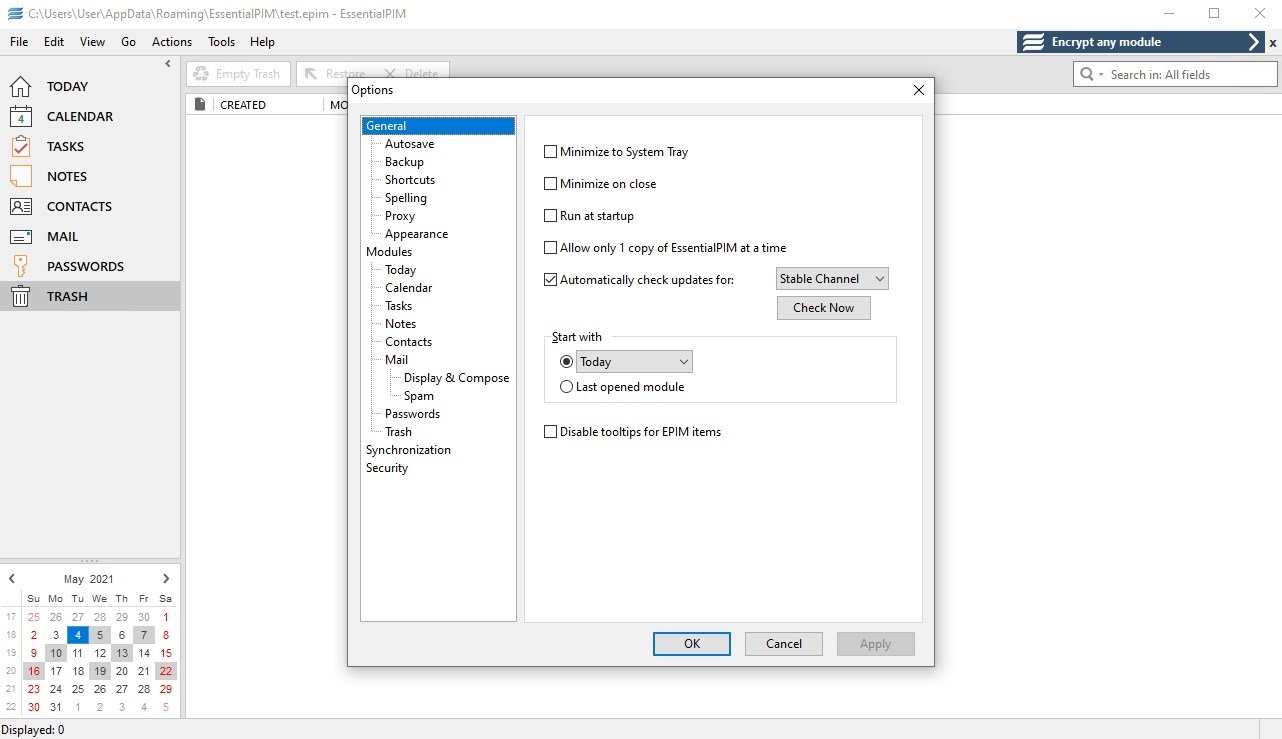The height and width of the screenshot is (739, 1282).
Task: Click the Passwords key icon
Action: [x=20, y=266]
